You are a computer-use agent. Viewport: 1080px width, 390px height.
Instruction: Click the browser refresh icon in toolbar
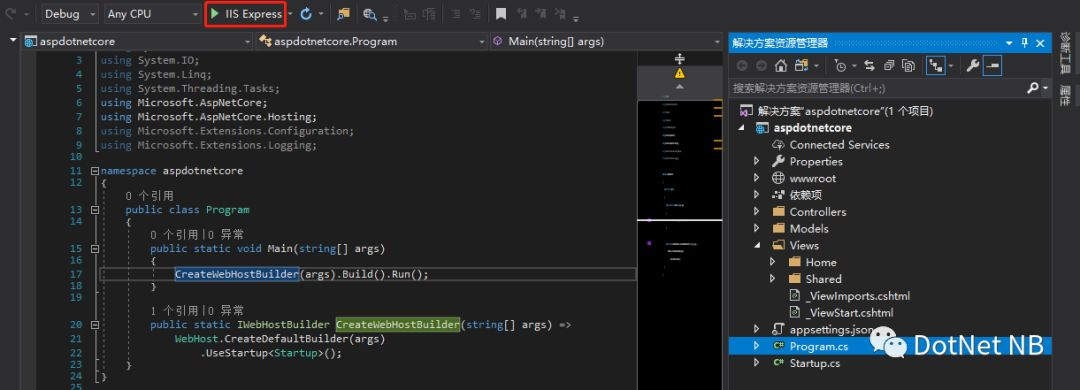306,14
